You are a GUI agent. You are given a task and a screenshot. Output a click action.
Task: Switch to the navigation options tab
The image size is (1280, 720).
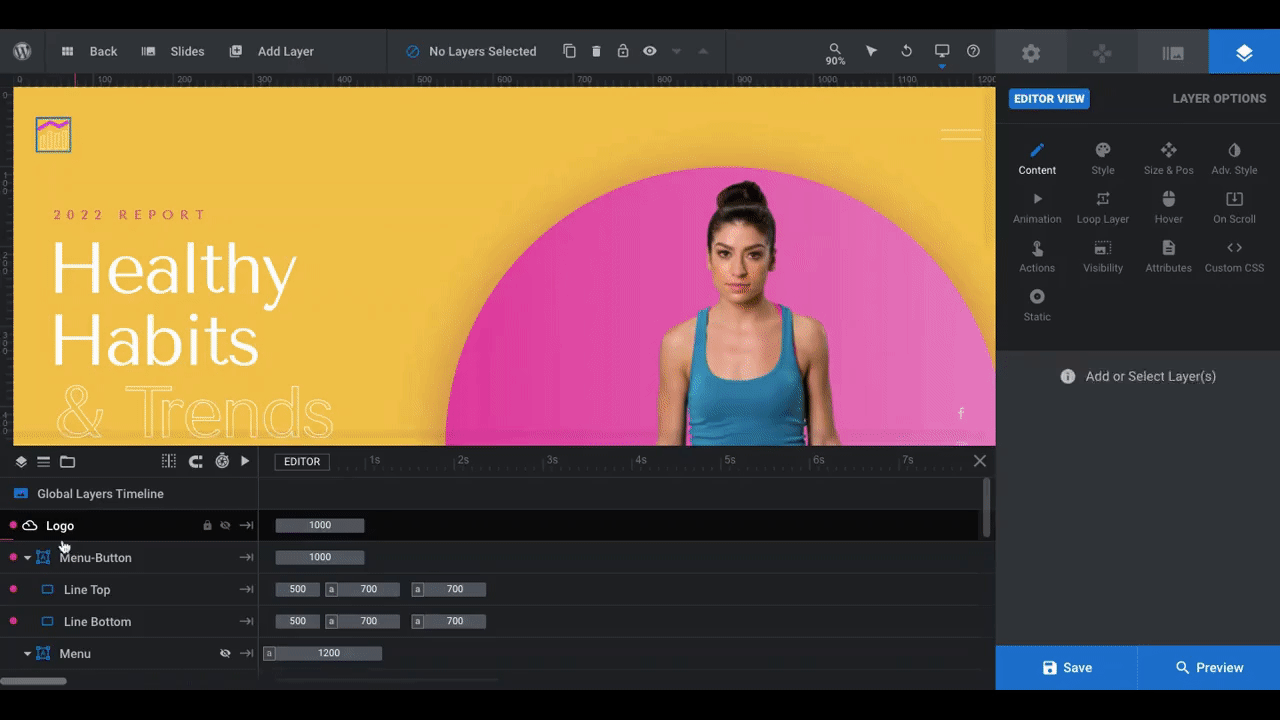coord(1102,52)
